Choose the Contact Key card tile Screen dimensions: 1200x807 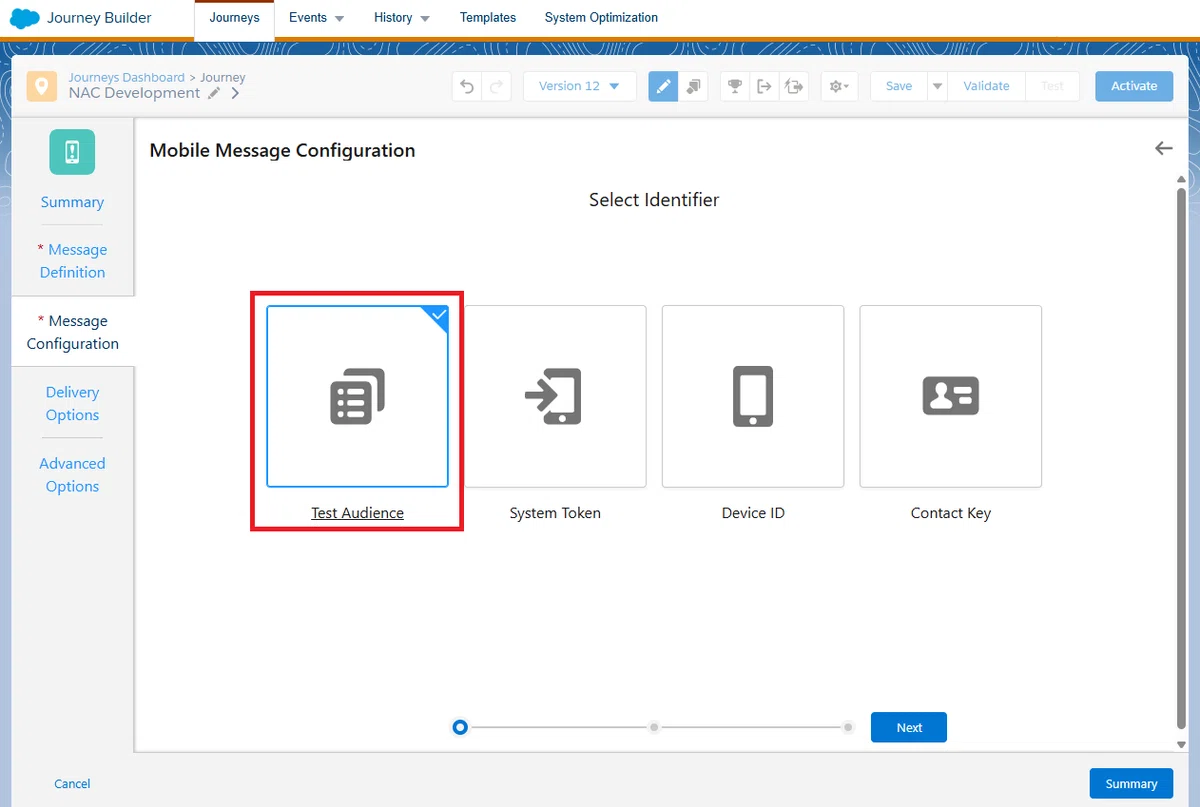tap(951, 396)
